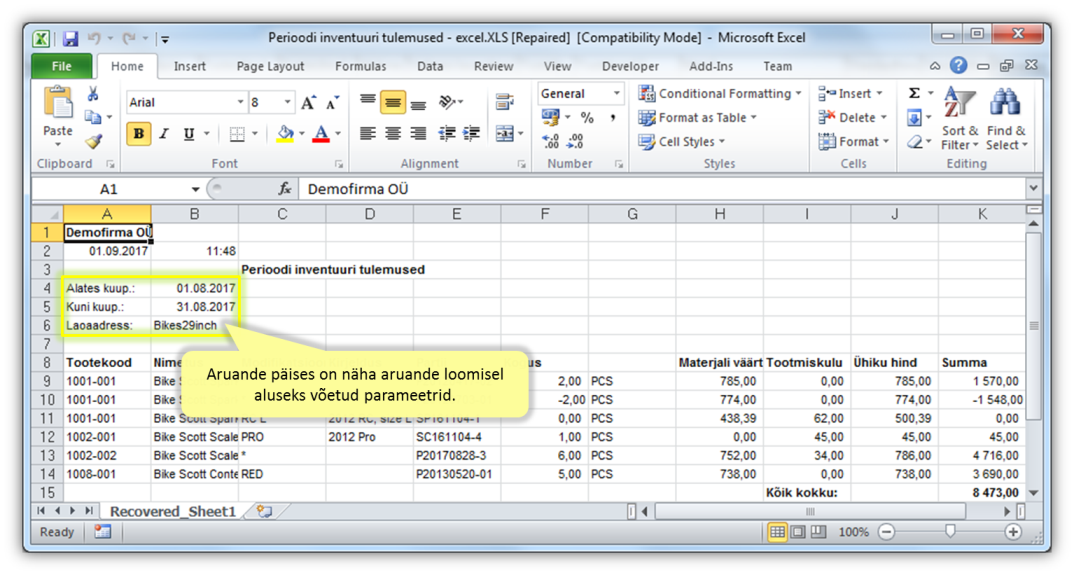Click the zoom slider handle

950,532
